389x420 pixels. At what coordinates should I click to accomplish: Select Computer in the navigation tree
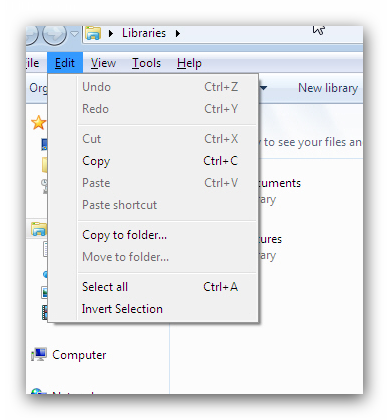click(x=79, y=355)
